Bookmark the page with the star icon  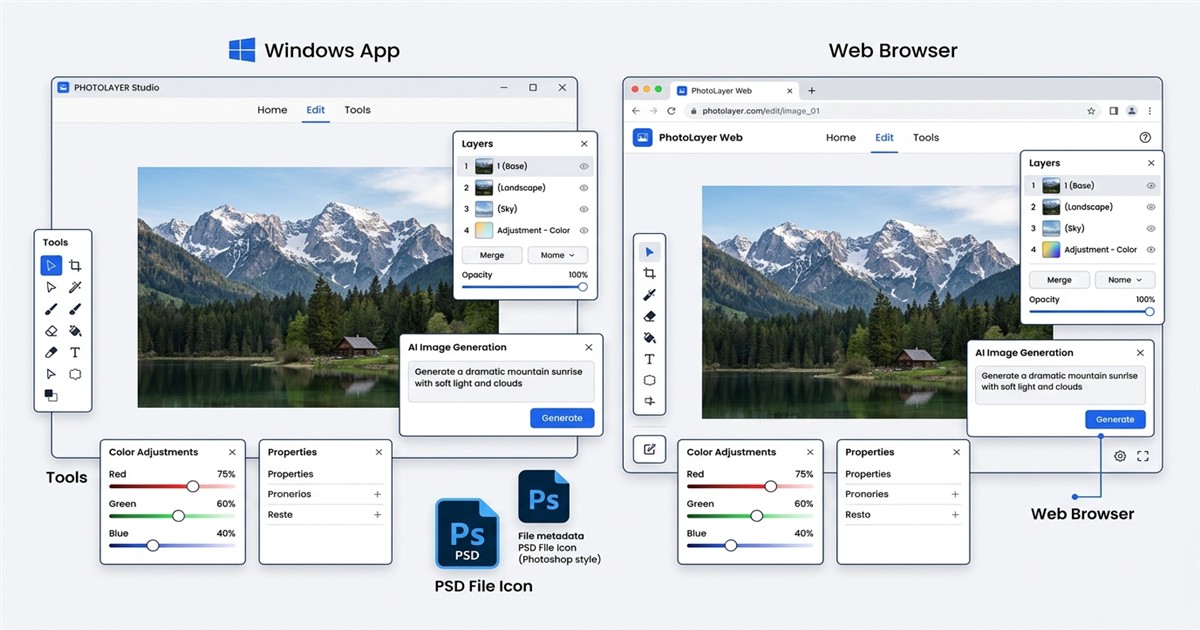[x=1093, y=111]
